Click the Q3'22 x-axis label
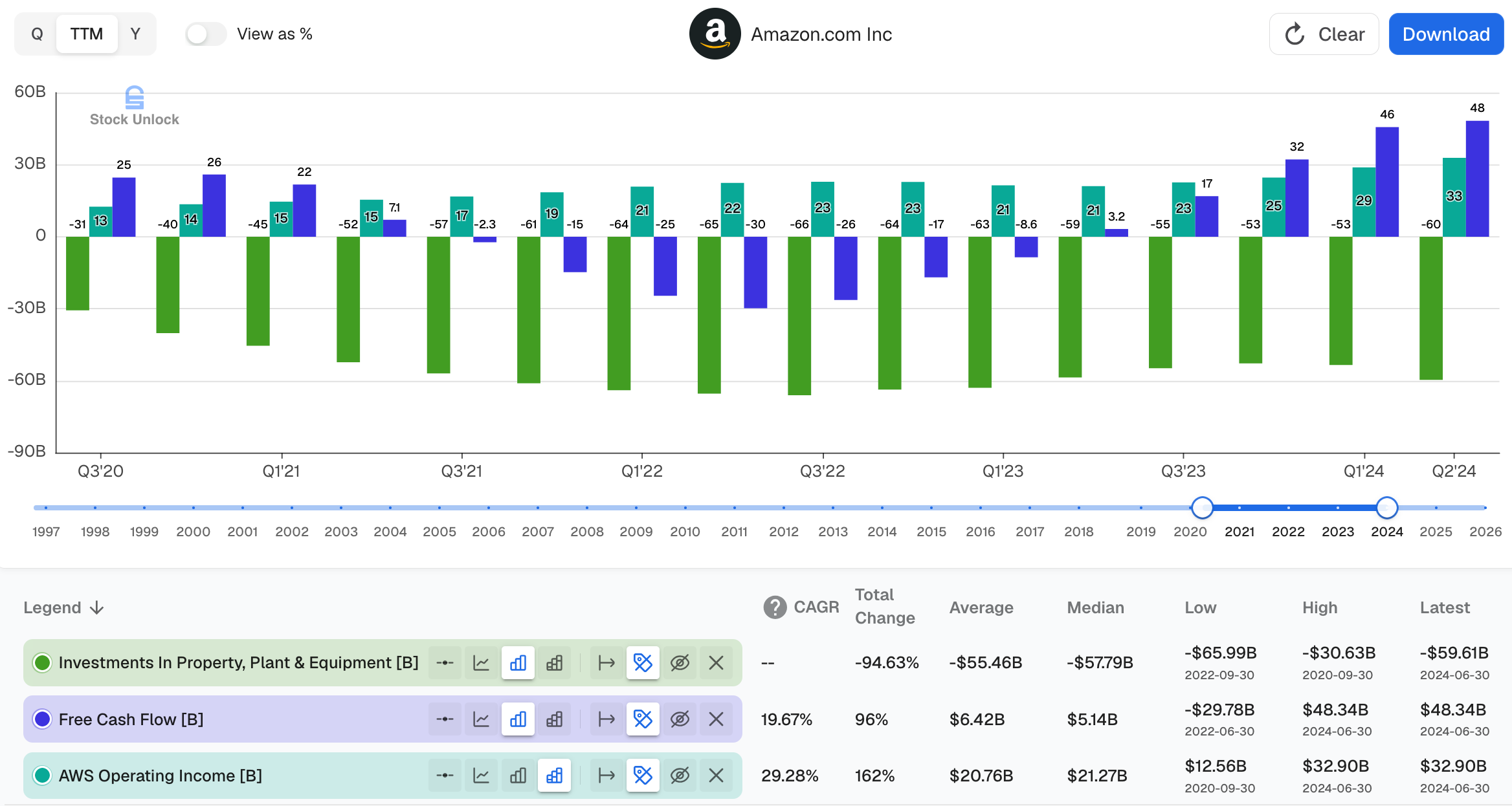The height and width of the screenshot is (806, 1512). coord(822,471)
